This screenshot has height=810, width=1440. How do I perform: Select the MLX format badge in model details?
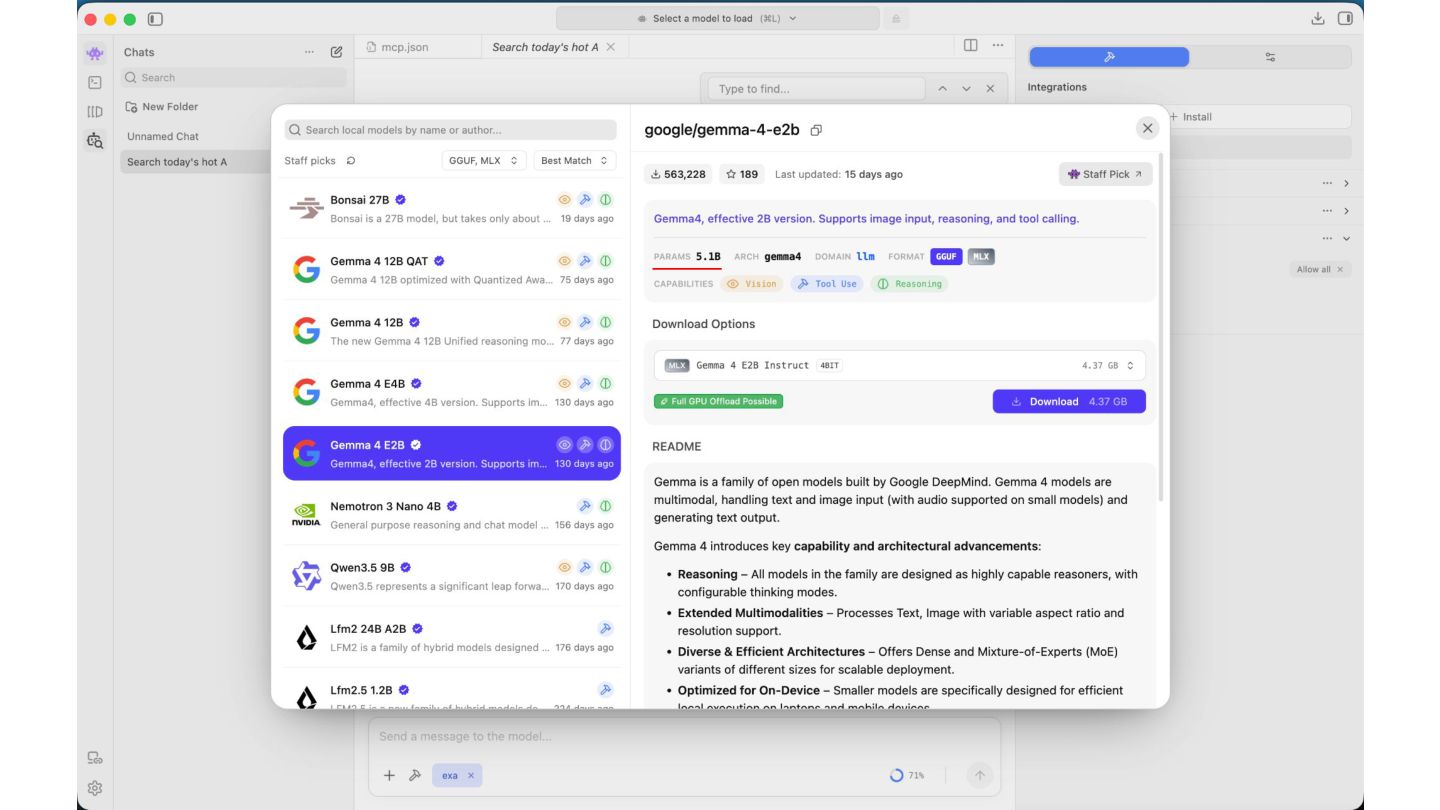tap(981, 257)
